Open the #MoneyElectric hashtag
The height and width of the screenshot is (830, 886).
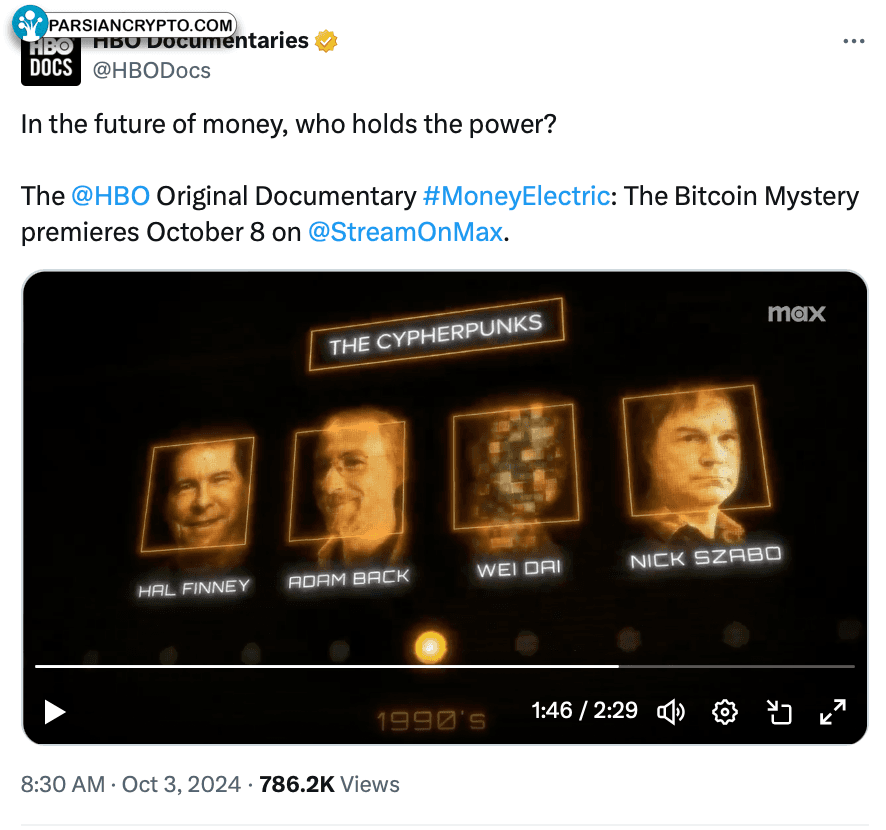point(516,195)
